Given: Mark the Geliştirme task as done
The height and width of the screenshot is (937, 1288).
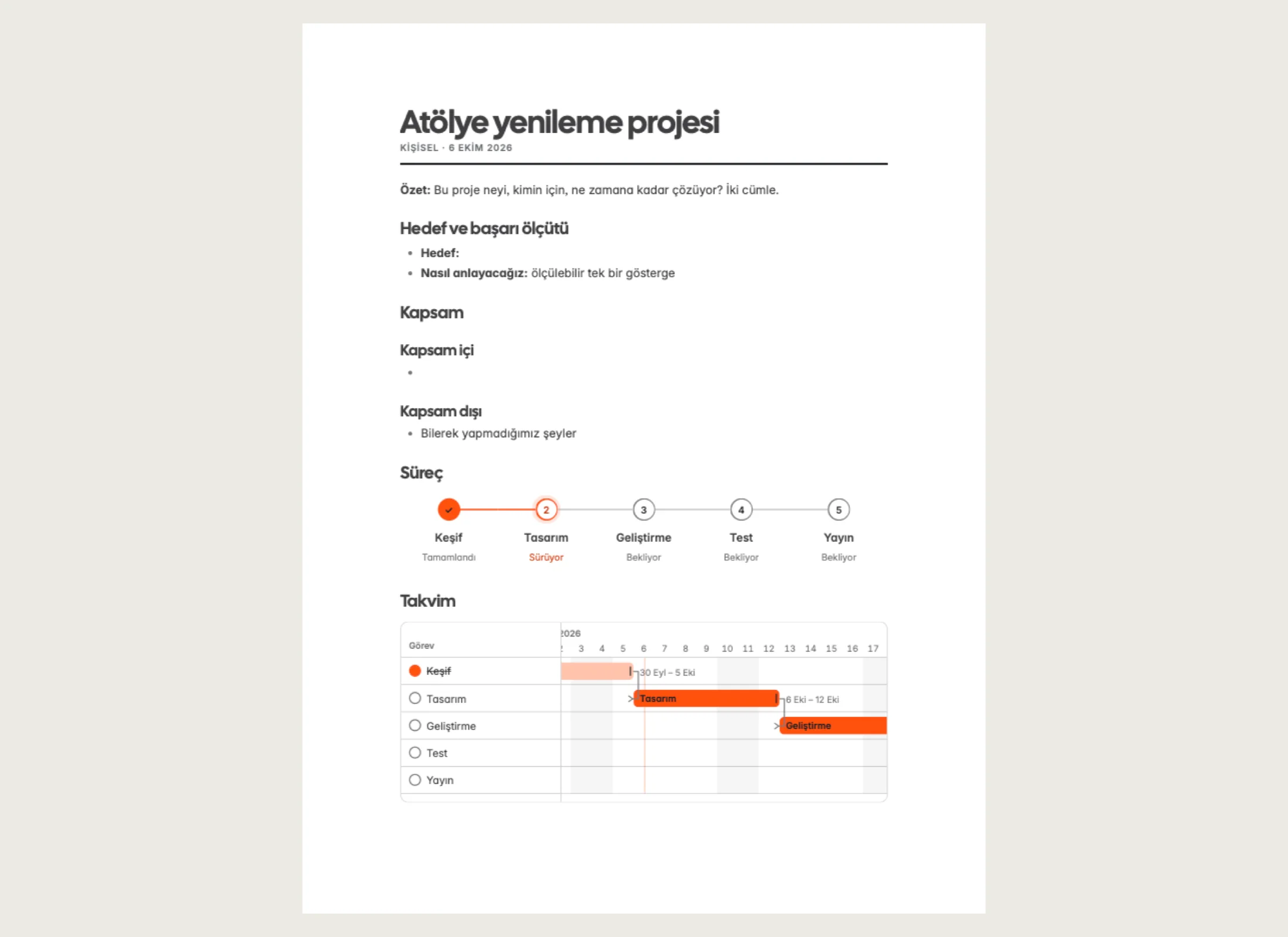Looking at the screenshot, I should point(415,726).
